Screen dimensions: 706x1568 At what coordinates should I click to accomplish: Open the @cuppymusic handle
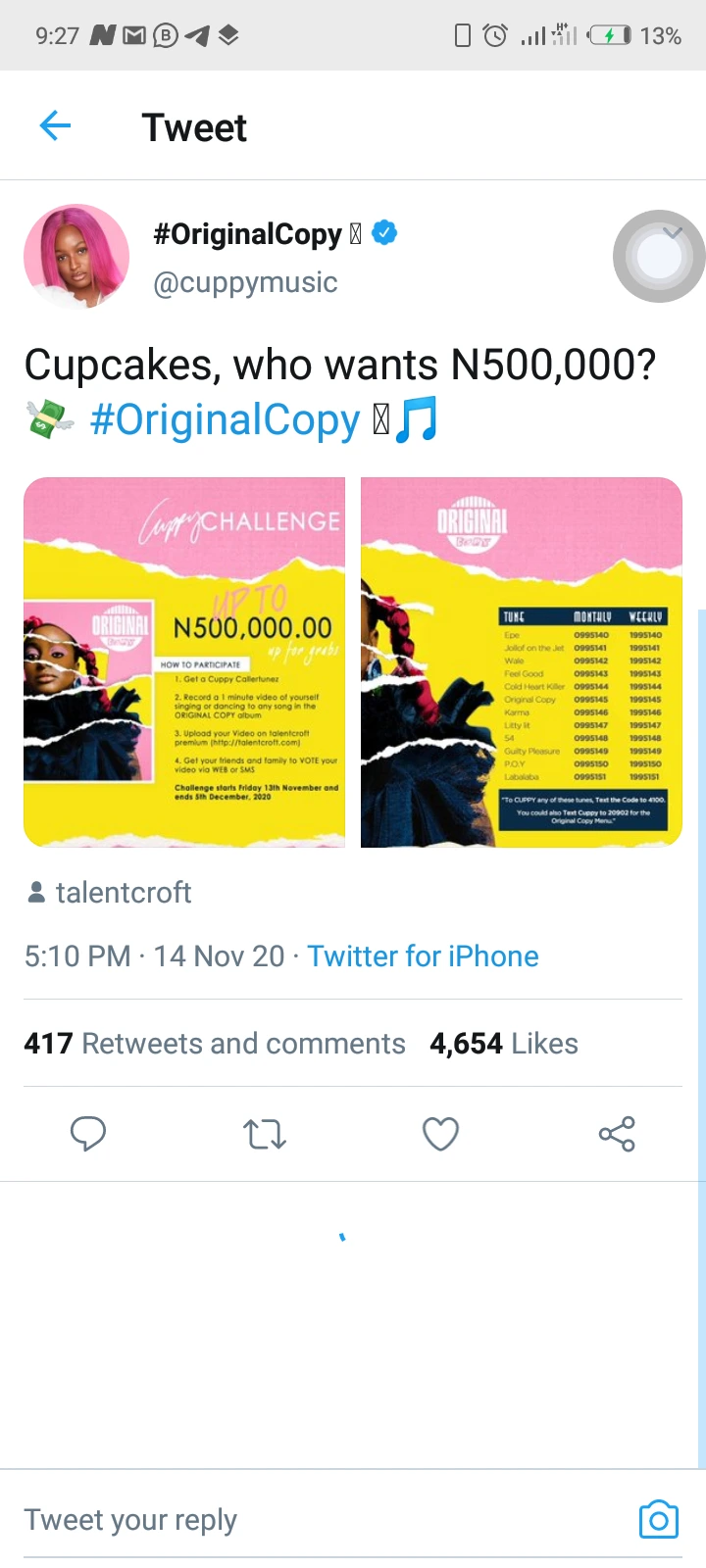245,282
